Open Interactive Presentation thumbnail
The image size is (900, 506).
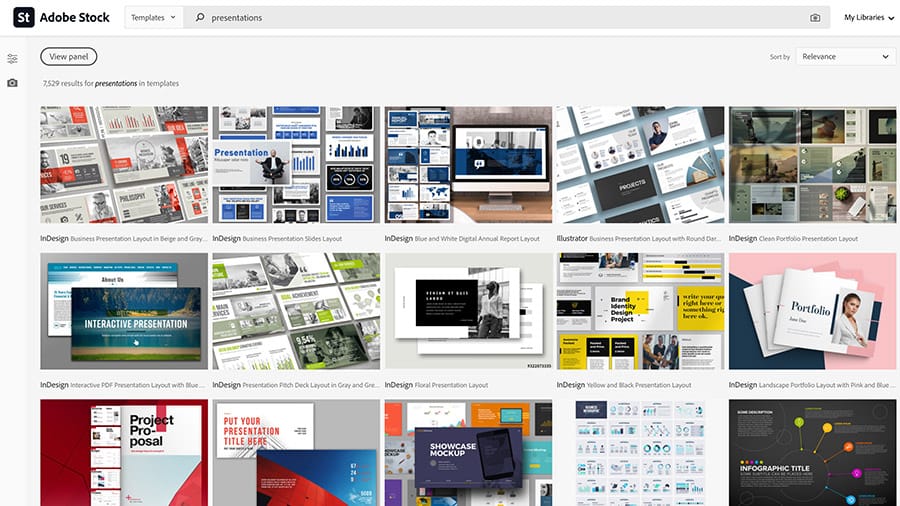[x=124, y=311]
